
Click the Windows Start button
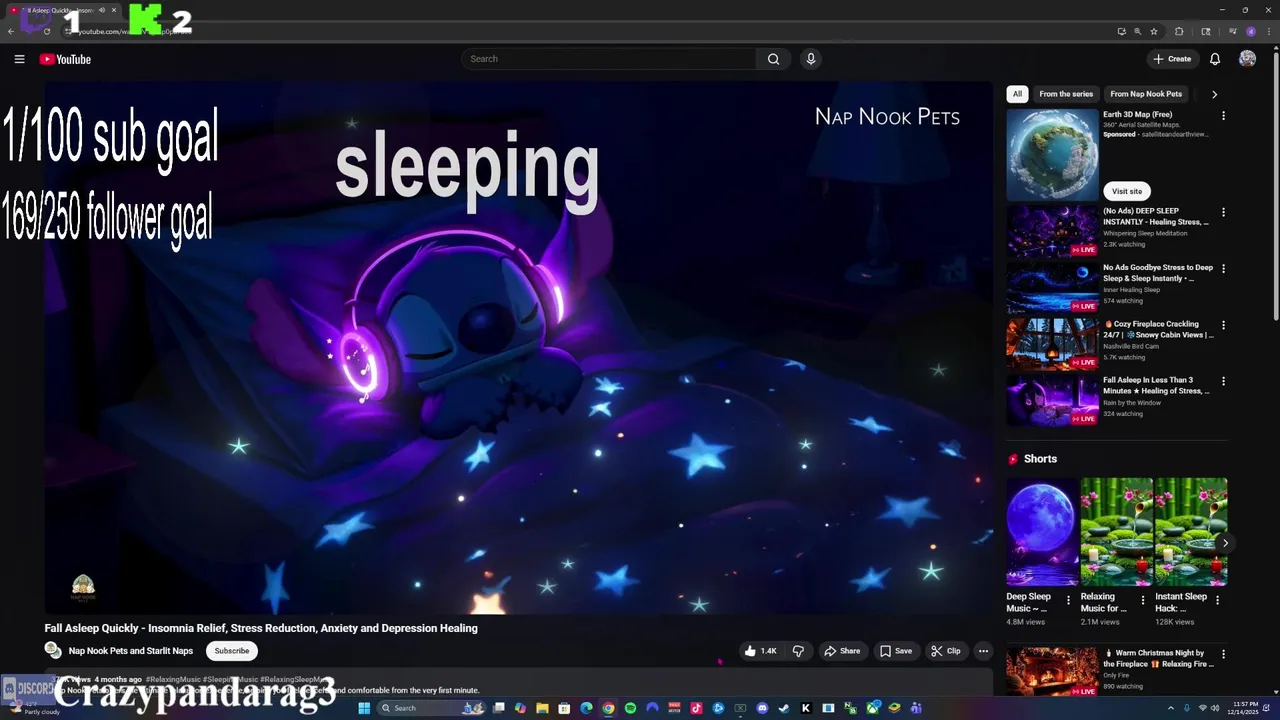(x=365, y=708)
